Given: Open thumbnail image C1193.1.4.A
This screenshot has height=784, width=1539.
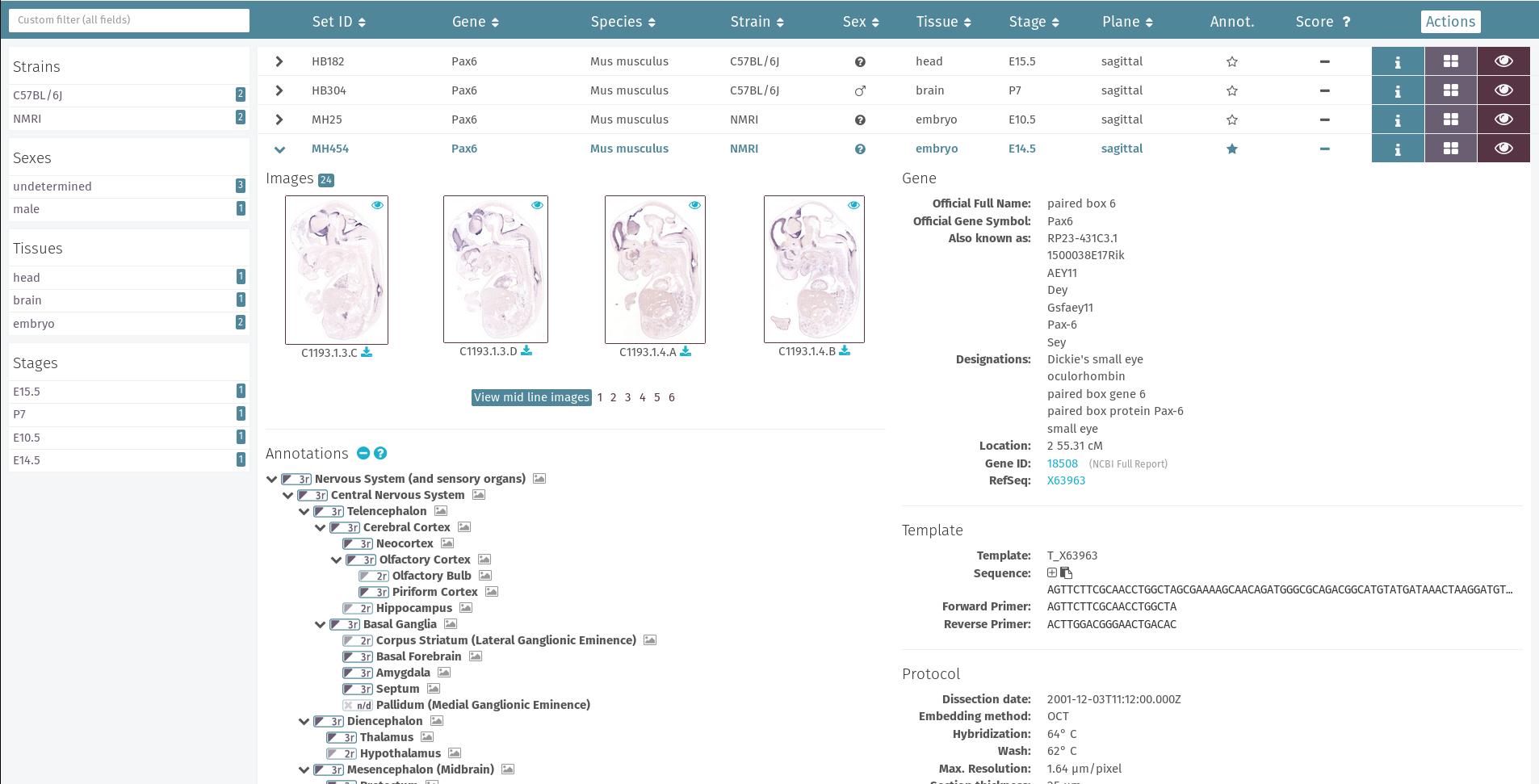Looking at the screenshot, I should [x=655, y=270].
